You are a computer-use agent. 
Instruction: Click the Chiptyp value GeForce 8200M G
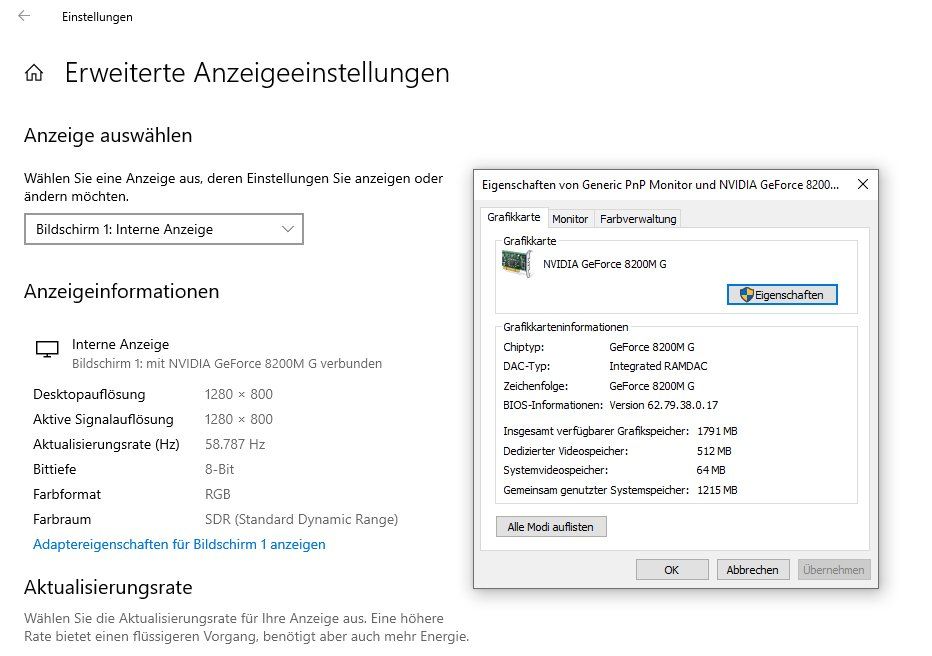(x=651, y=347)
